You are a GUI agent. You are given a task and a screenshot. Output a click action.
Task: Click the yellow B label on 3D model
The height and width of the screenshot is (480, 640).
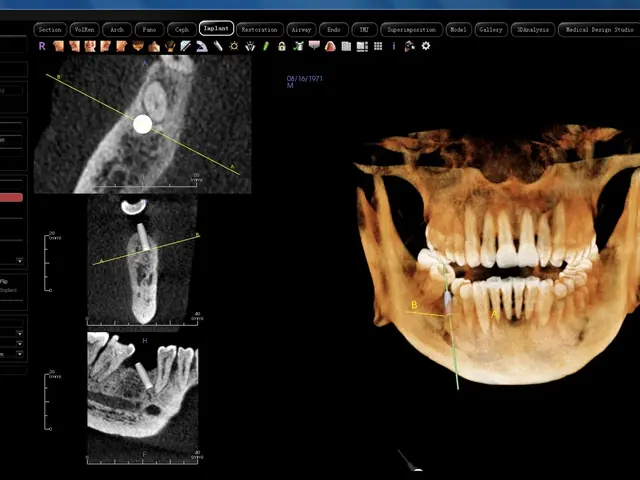(x=414, y=305)
